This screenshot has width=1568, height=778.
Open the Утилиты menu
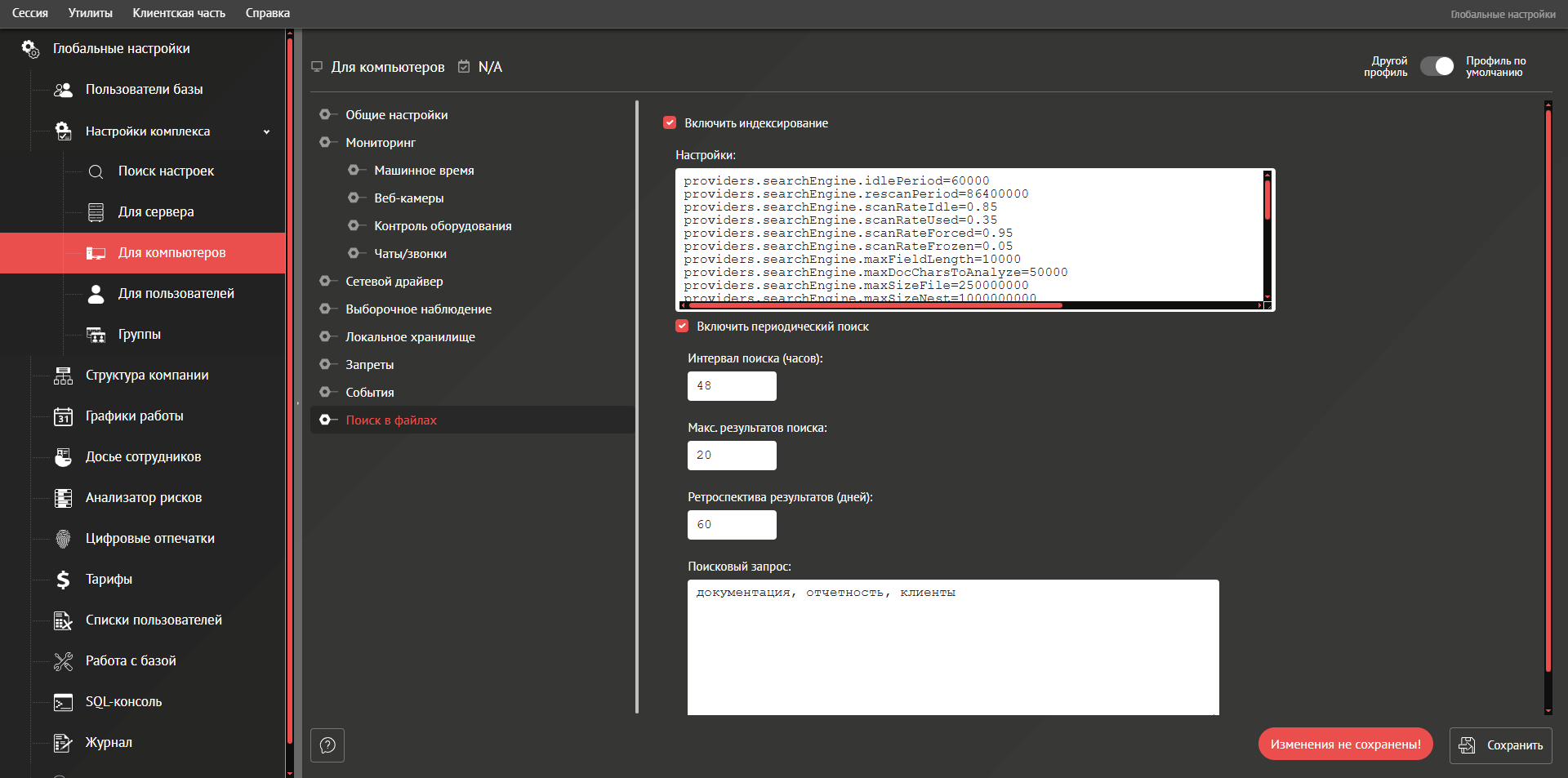pos(90,13)
